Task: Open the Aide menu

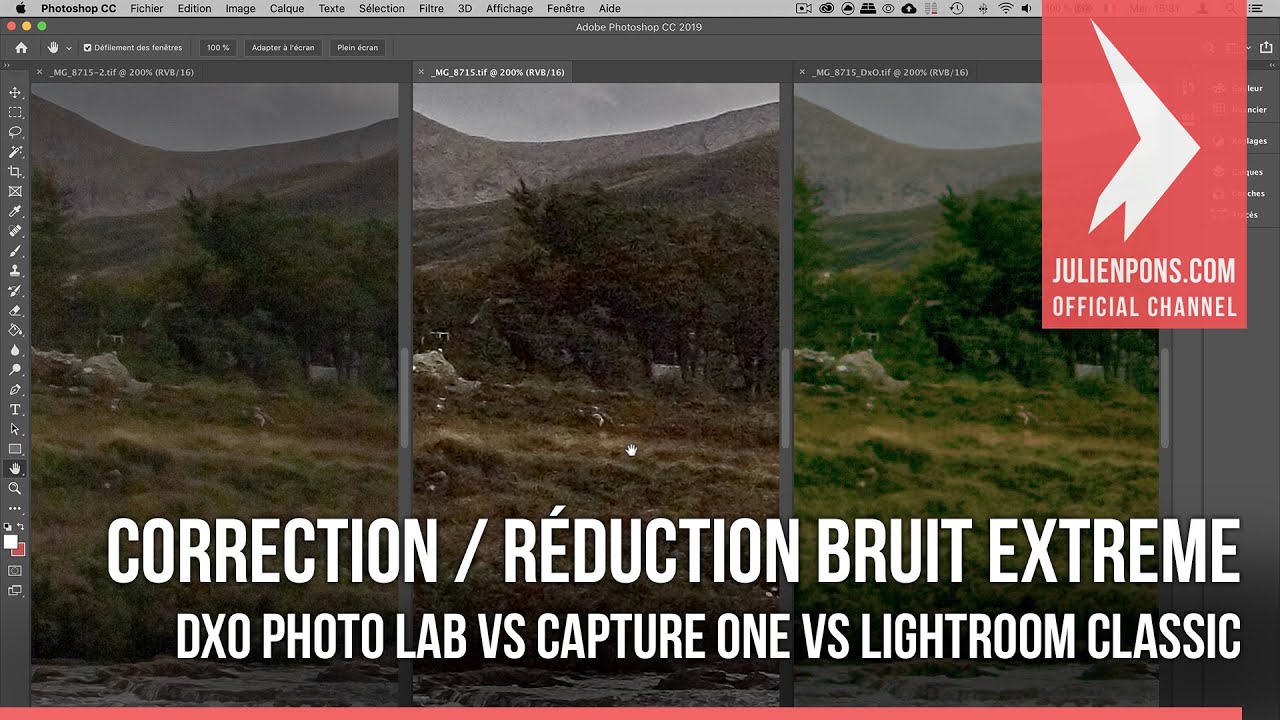Action: point(609,8)
